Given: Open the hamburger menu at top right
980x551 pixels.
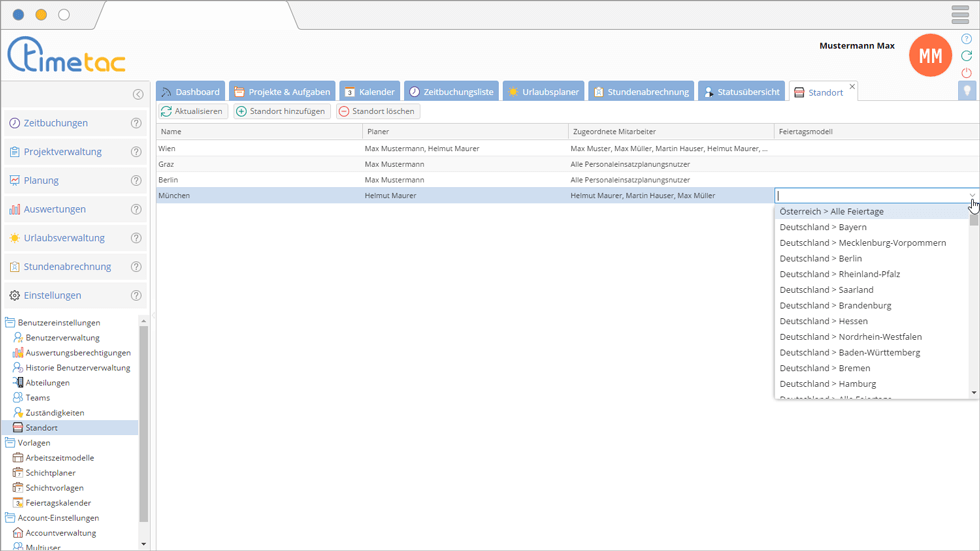Looking at the screenshot, I should click(x=960, y=14).
